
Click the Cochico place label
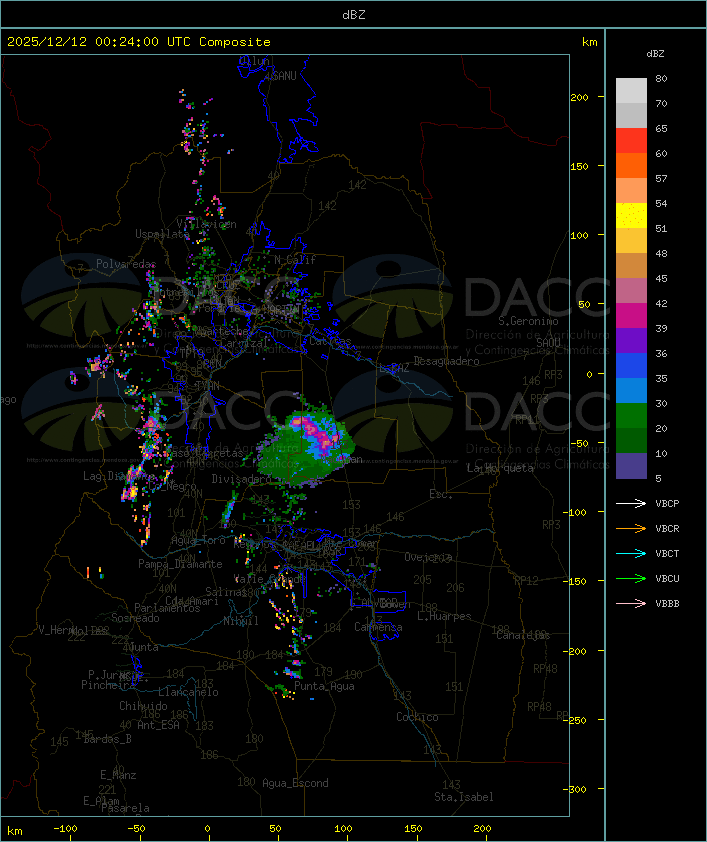417,717
